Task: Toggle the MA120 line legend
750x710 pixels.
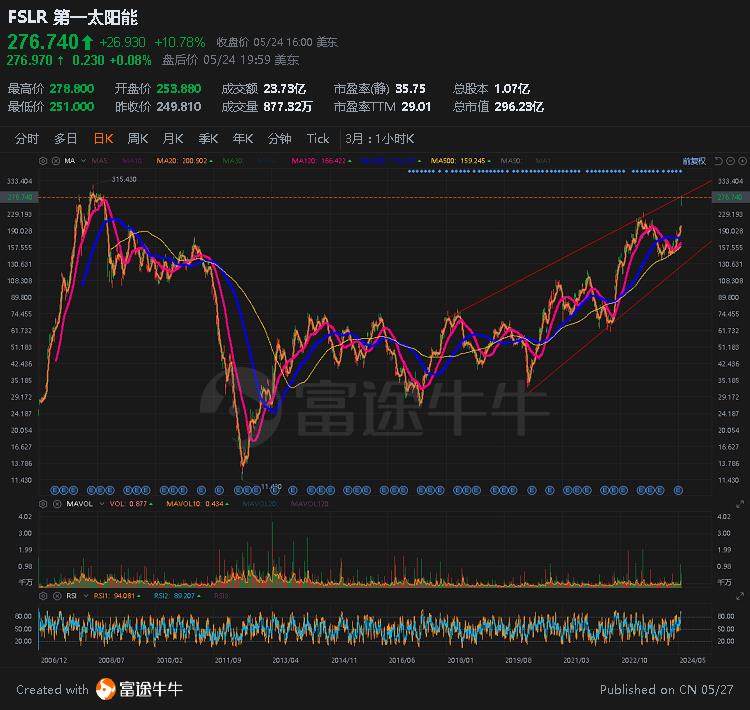Action: (320, 161)
